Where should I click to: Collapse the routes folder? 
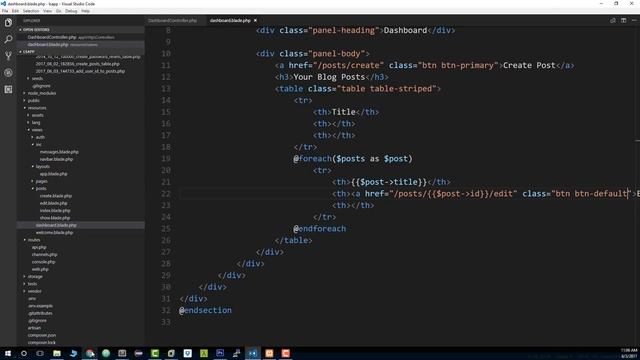(x=33, y=240)
